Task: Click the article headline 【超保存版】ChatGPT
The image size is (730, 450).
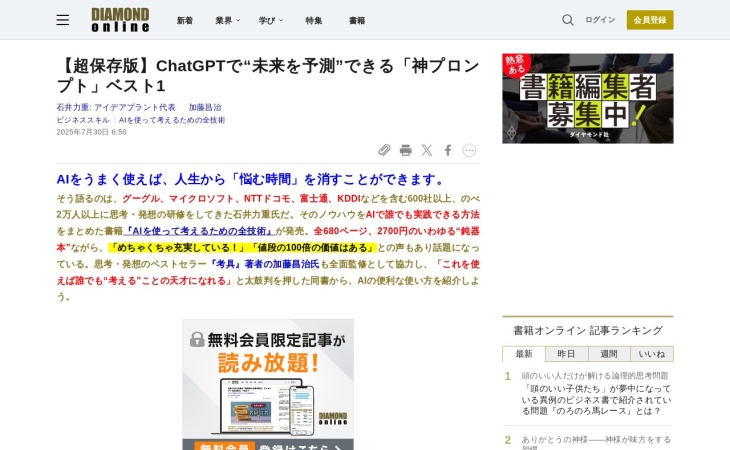Action: (x=268, y=76)
